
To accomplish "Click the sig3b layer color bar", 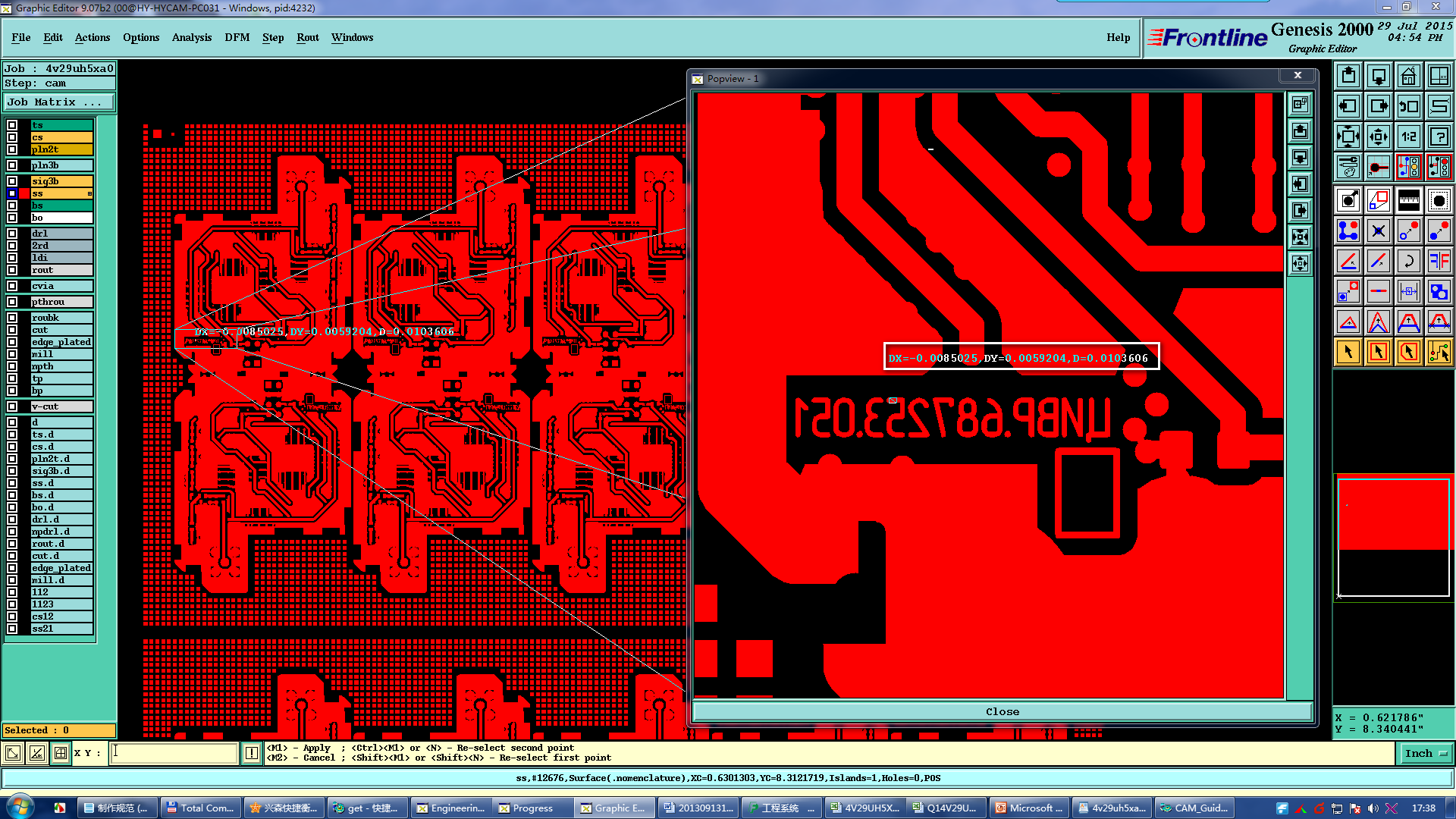I will point(61,181).
